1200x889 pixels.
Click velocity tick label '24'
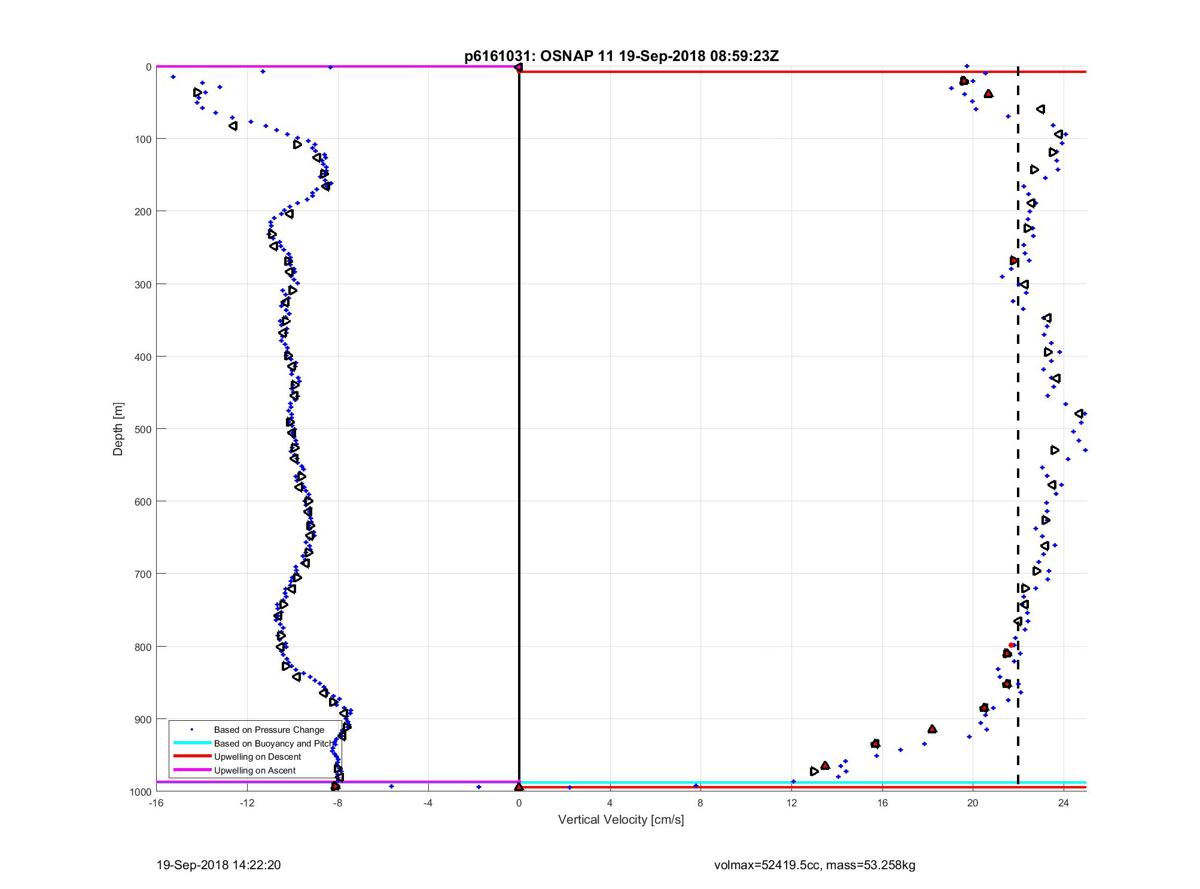(x=1063, y=803)
